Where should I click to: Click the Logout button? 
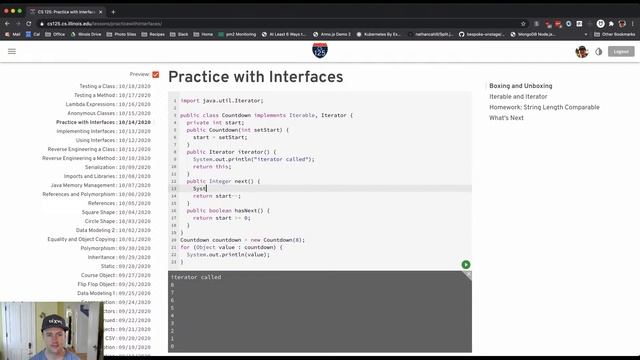point(621,51)
